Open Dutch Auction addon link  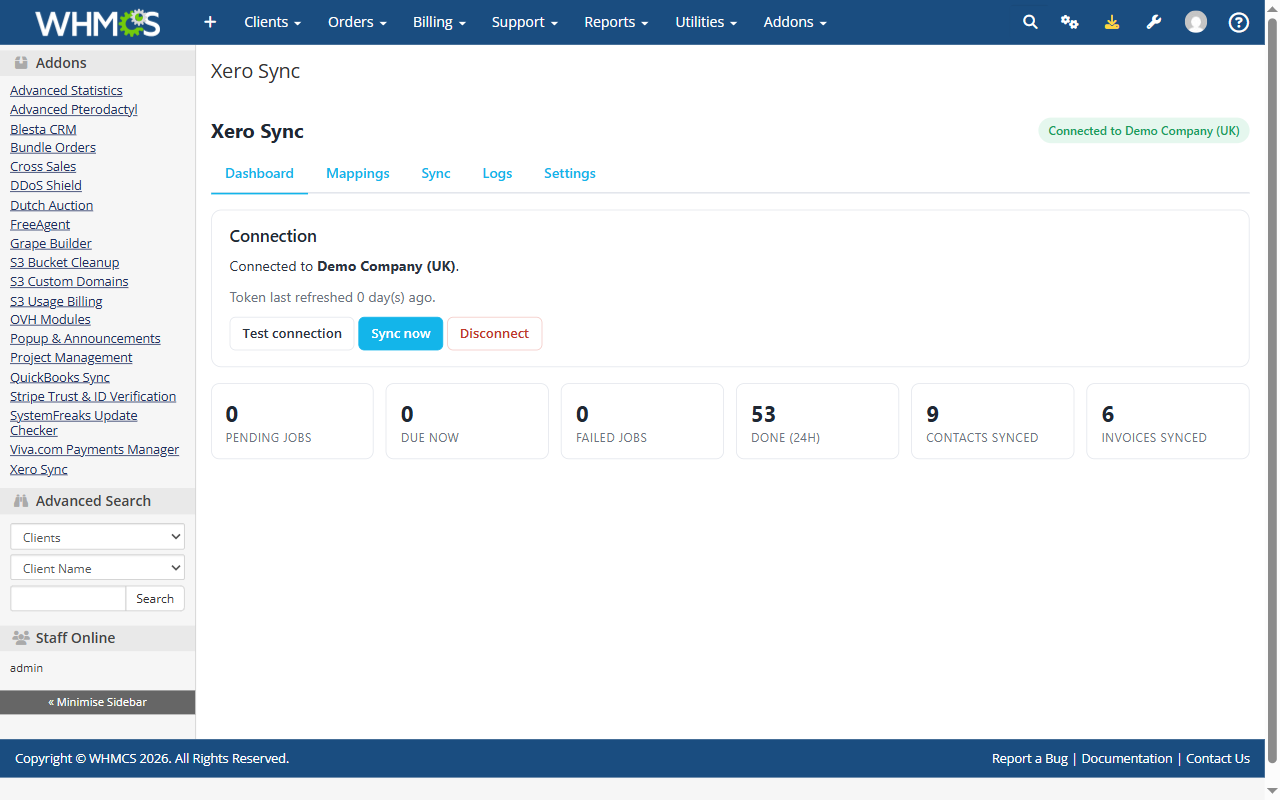[52, 205]
